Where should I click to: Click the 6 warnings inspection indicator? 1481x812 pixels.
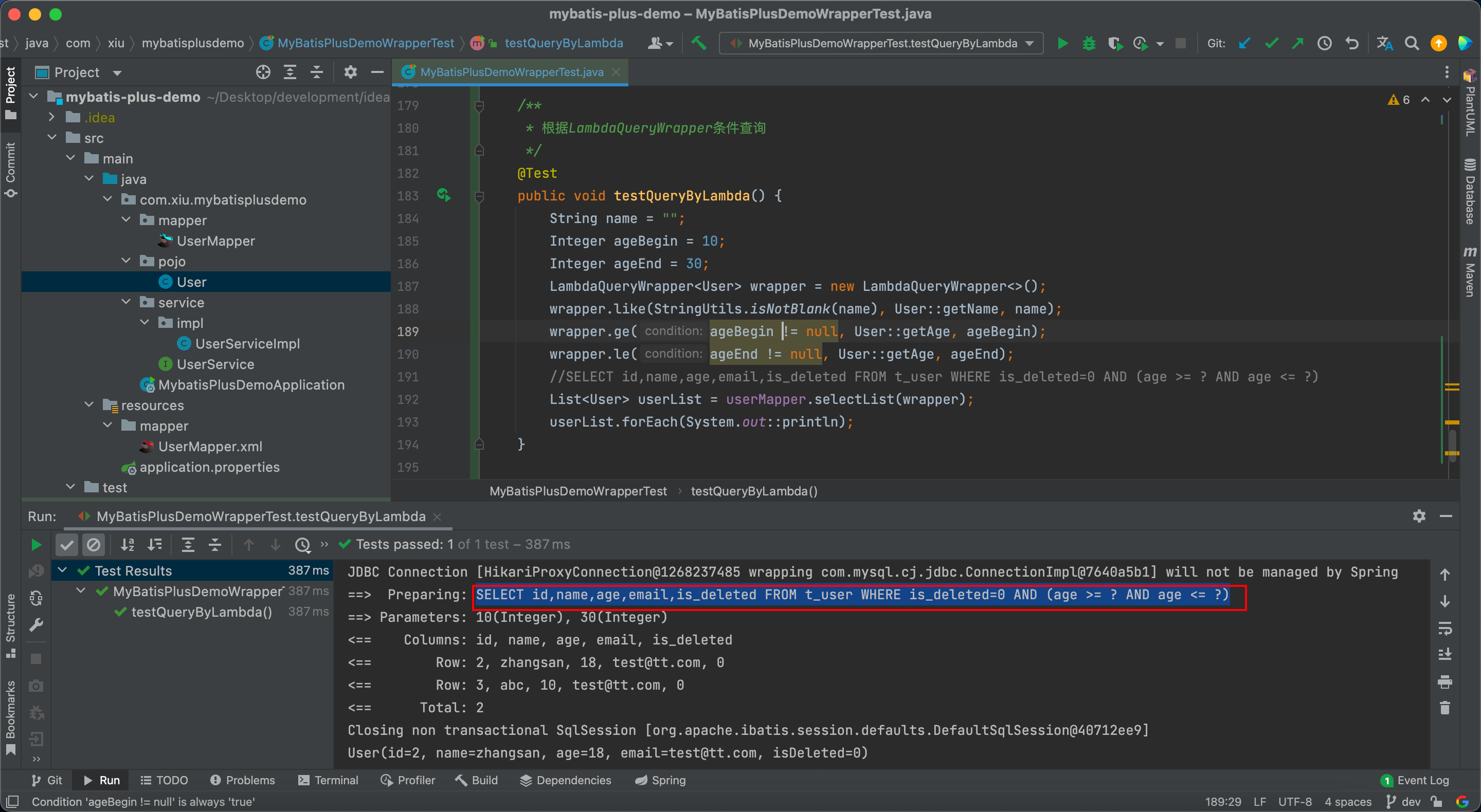[x=1399, y=99]
